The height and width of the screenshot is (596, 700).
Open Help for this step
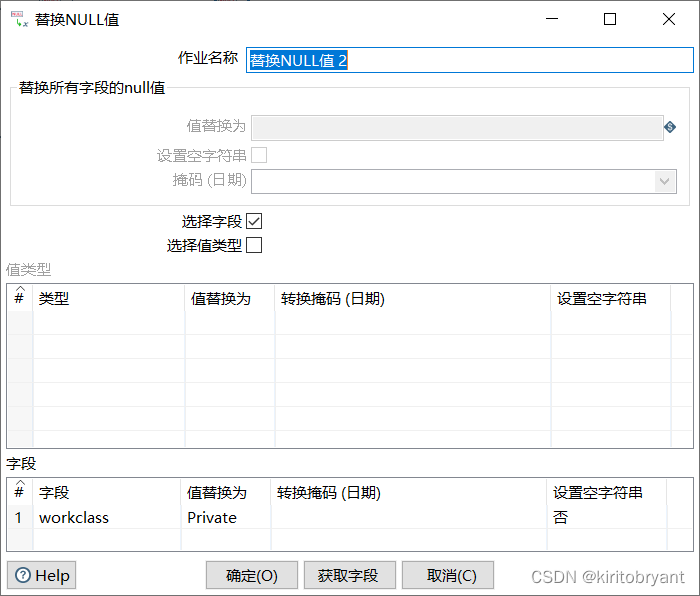point(42,575)
